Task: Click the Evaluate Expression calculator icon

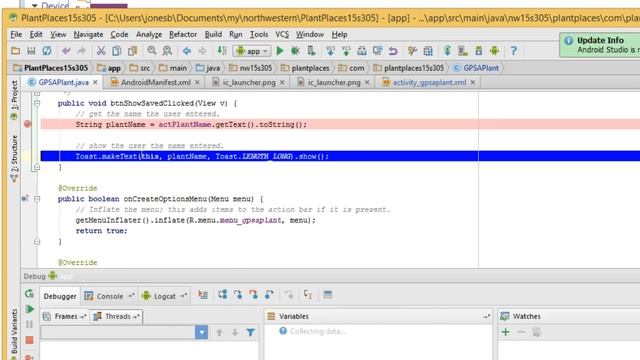Action: [x=327, y=295]
